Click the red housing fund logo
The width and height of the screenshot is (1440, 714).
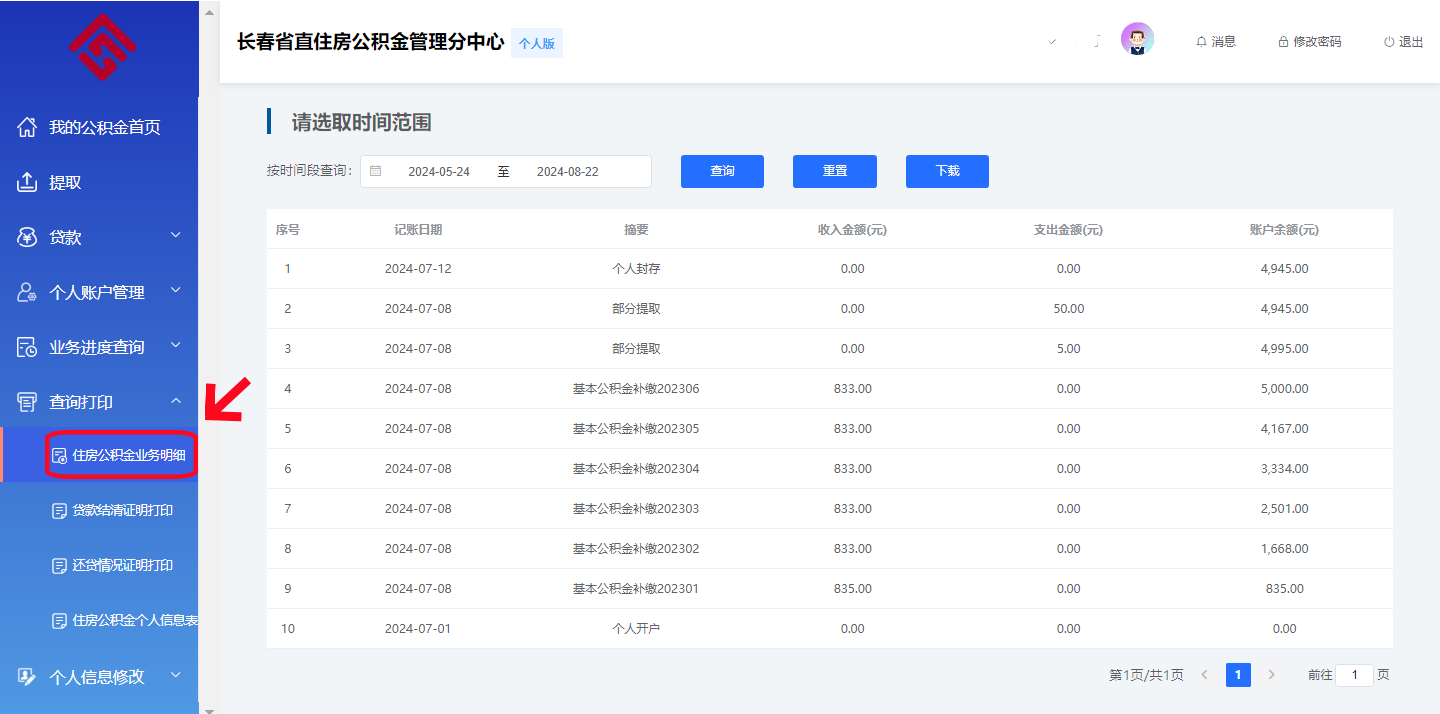click(102, 47)
